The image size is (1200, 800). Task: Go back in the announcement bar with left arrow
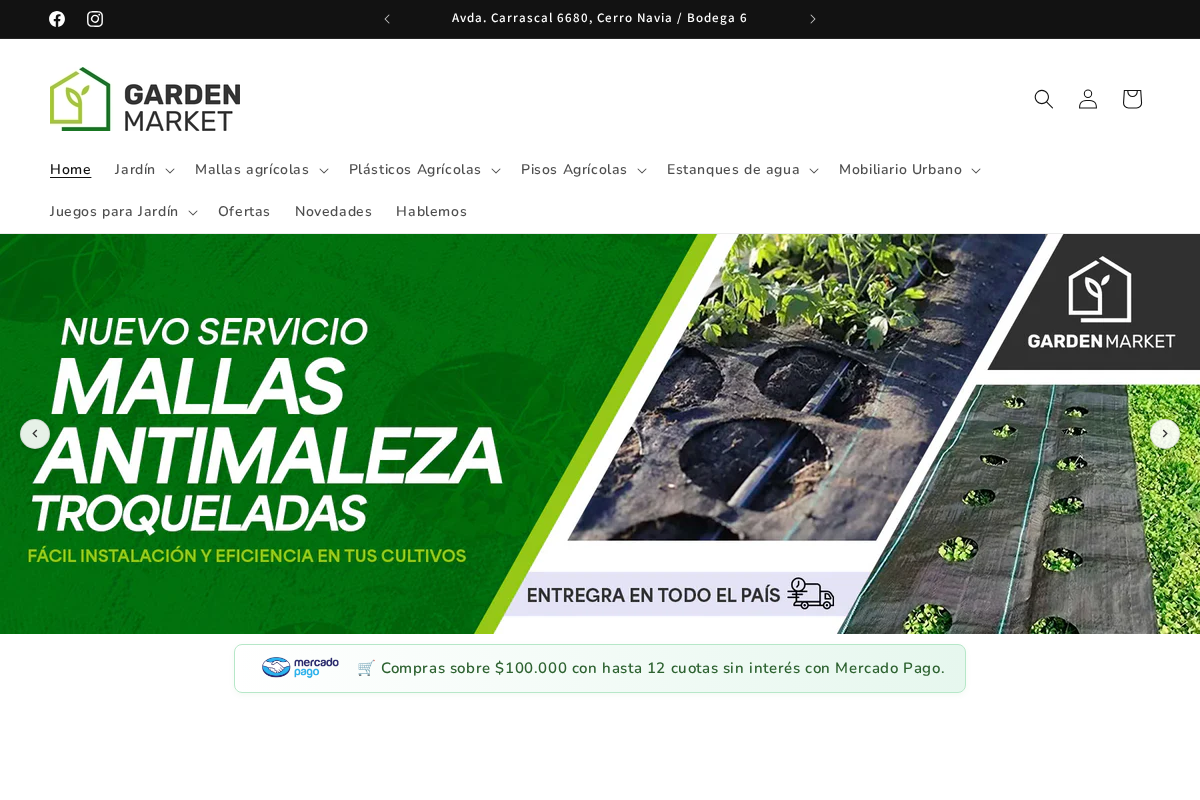(x=387, y=18)
